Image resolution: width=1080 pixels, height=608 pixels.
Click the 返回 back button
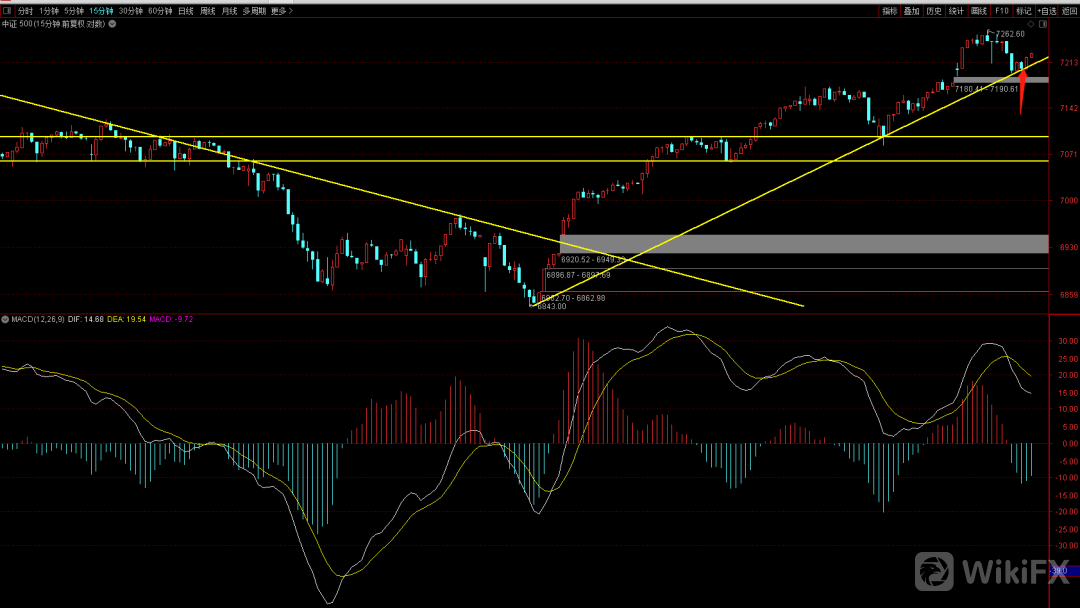pyautogui.click(x=1069, y=11)
